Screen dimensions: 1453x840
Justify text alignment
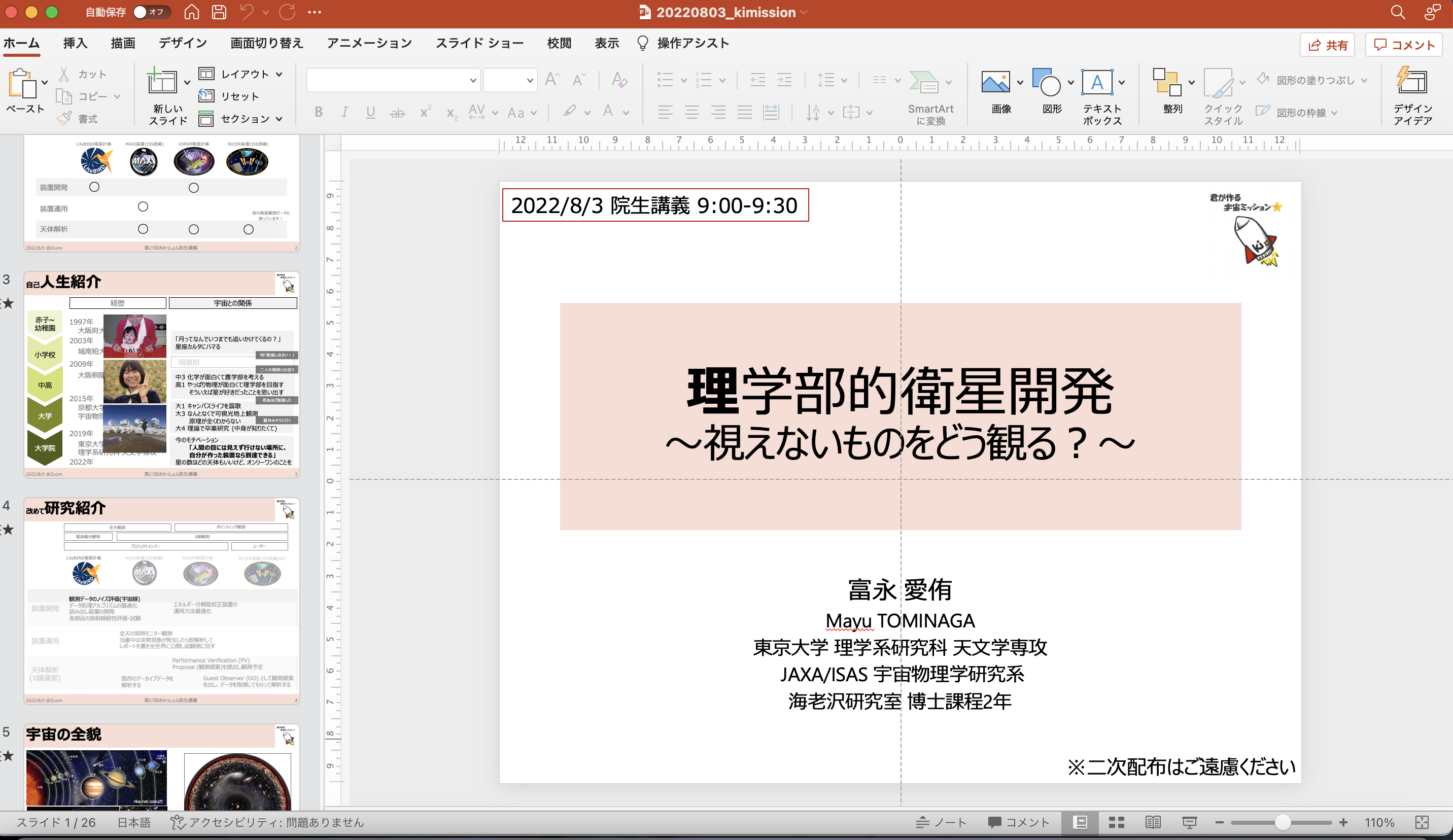(744, 113)
